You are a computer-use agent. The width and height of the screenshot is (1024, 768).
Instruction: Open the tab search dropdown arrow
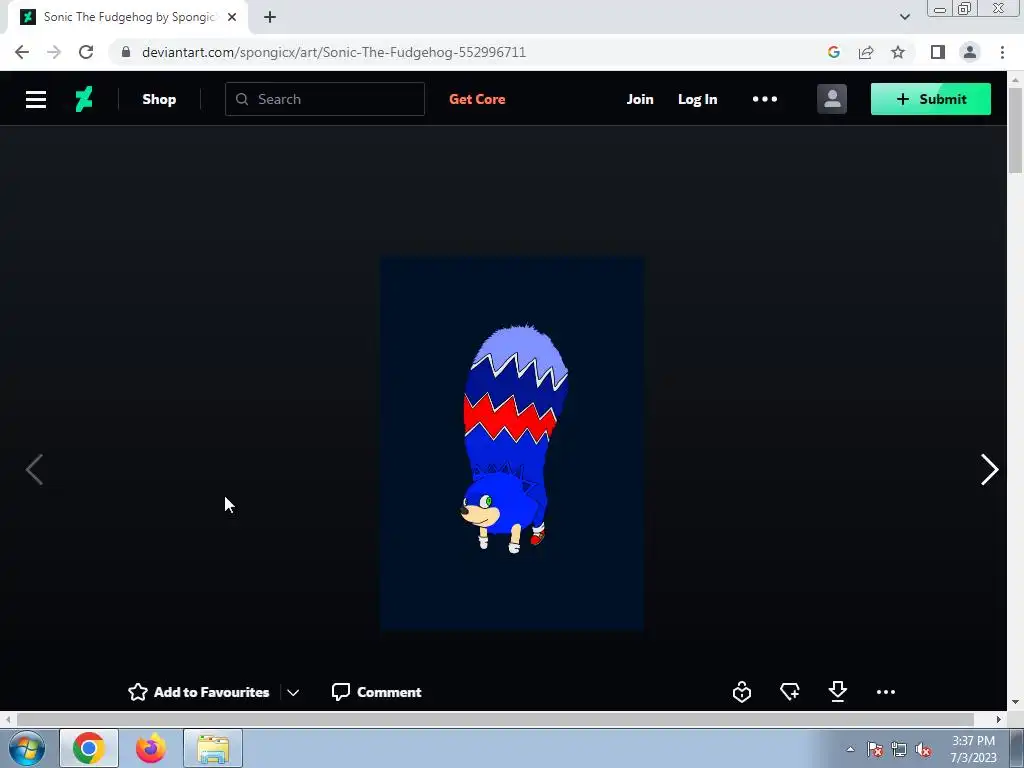[904, 17]
